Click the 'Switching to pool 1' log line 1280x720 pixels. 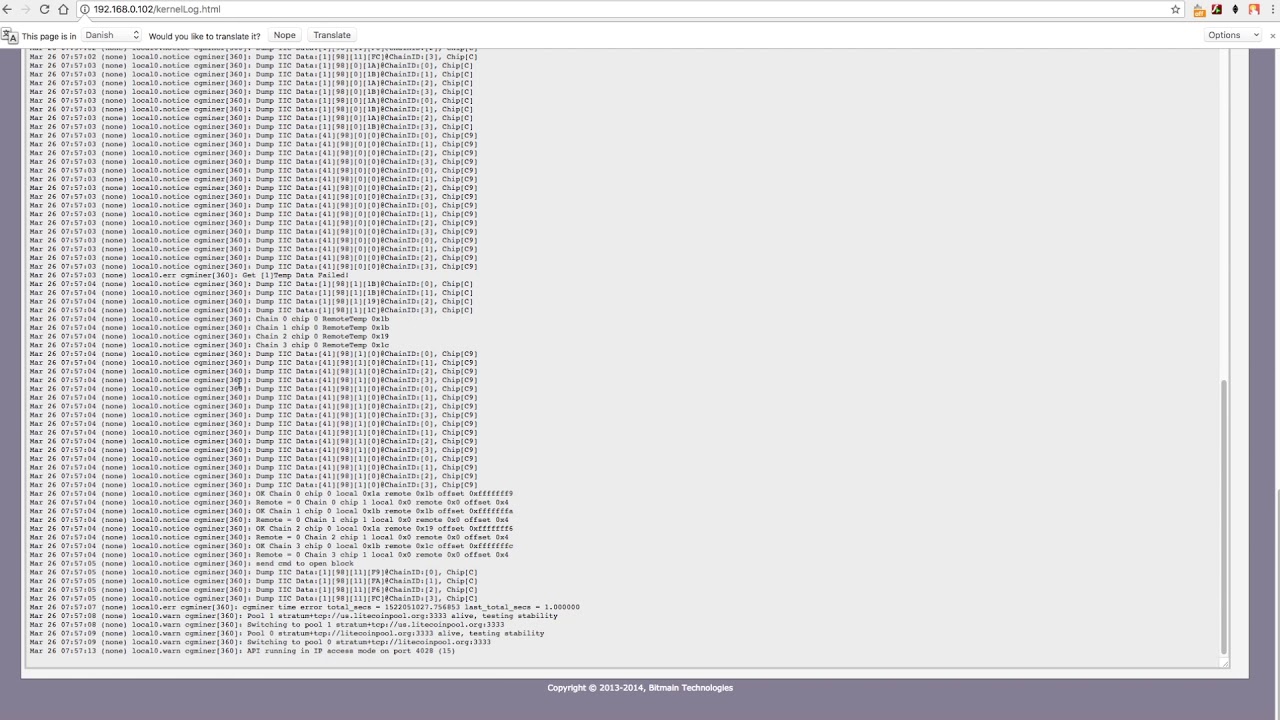pyautogui.click(x=267, y=625)
